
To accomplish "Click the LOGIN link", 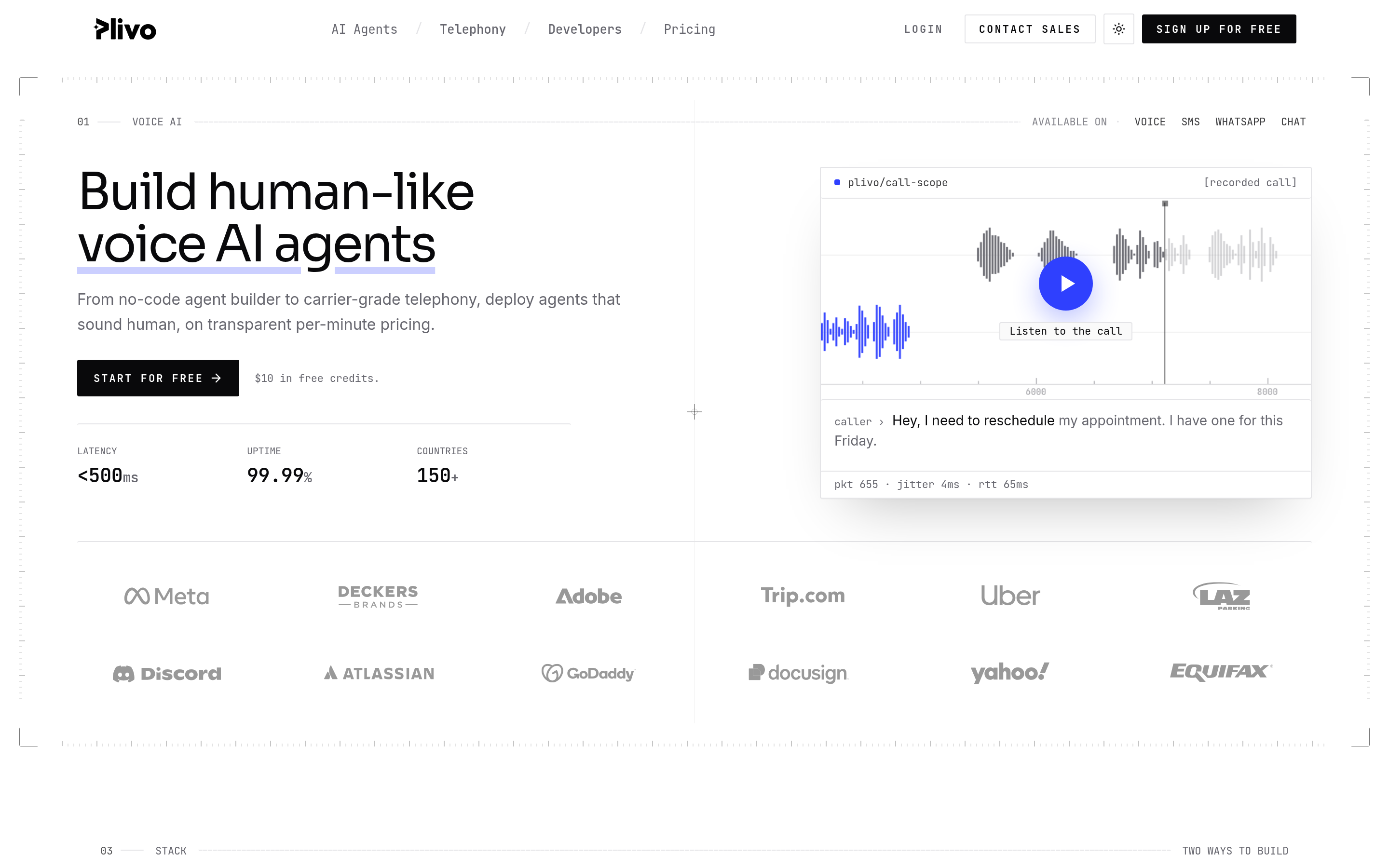I will (x=923, y=29).
